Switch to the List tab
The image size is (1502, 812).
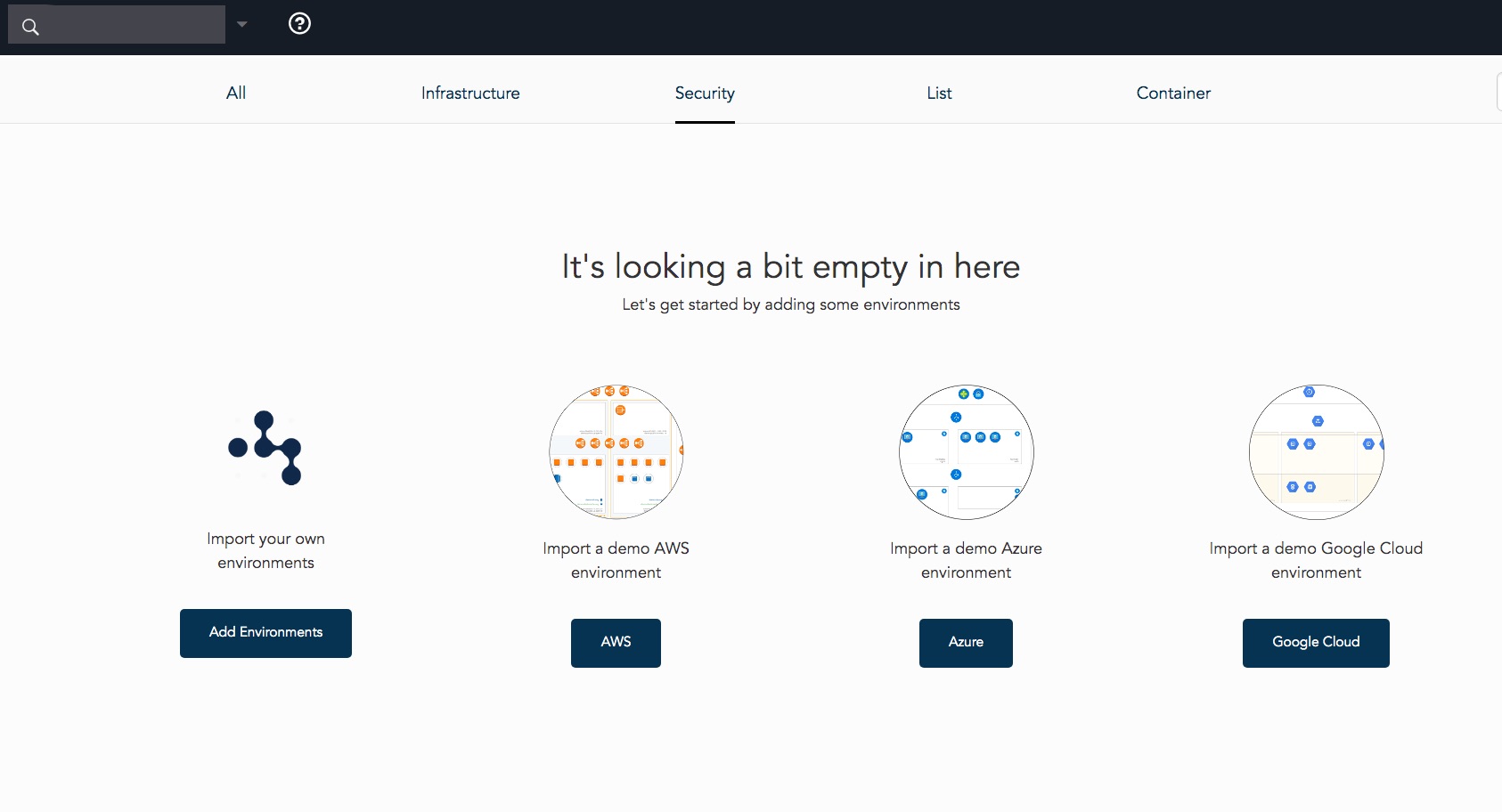[x=939, y=93]
